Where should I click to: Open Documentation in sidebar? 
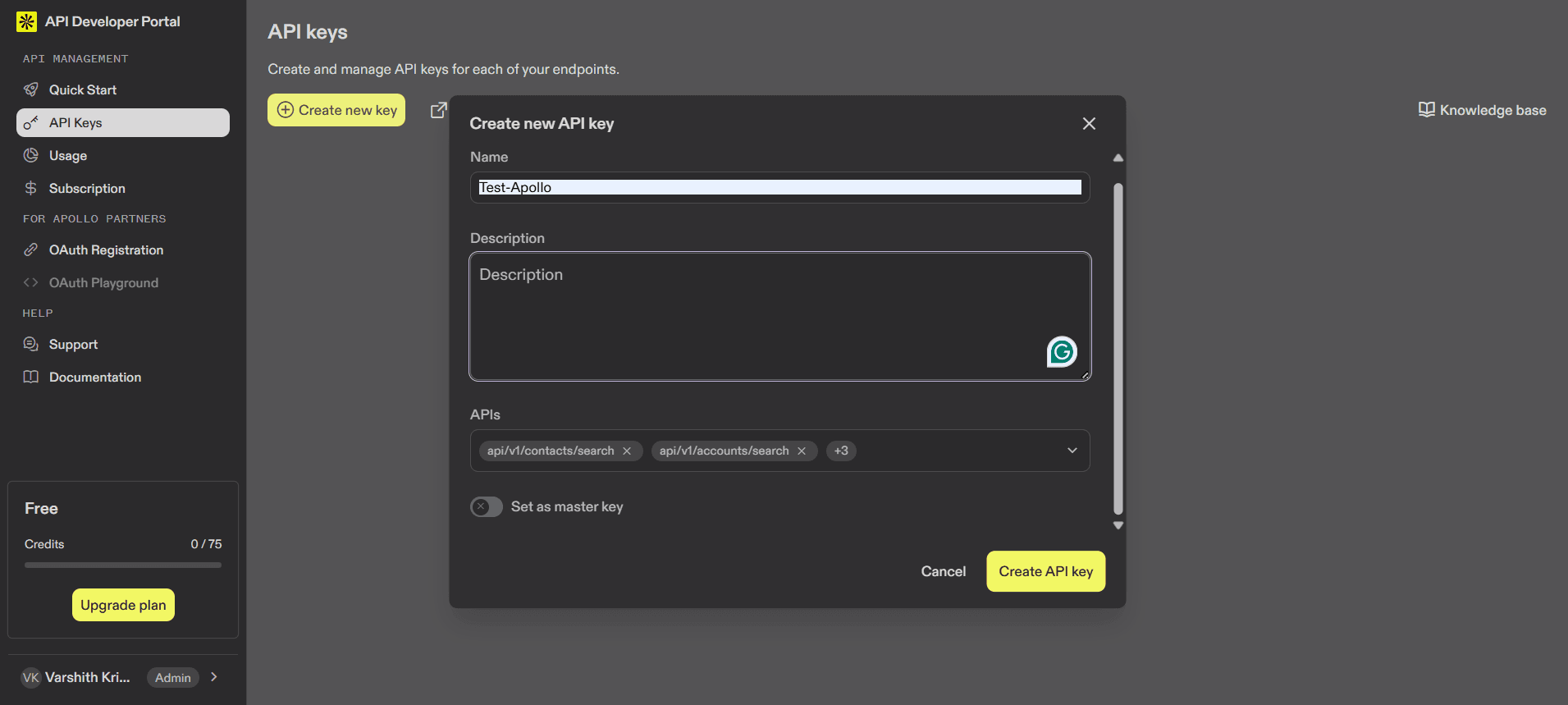click(x=123, y=377)
